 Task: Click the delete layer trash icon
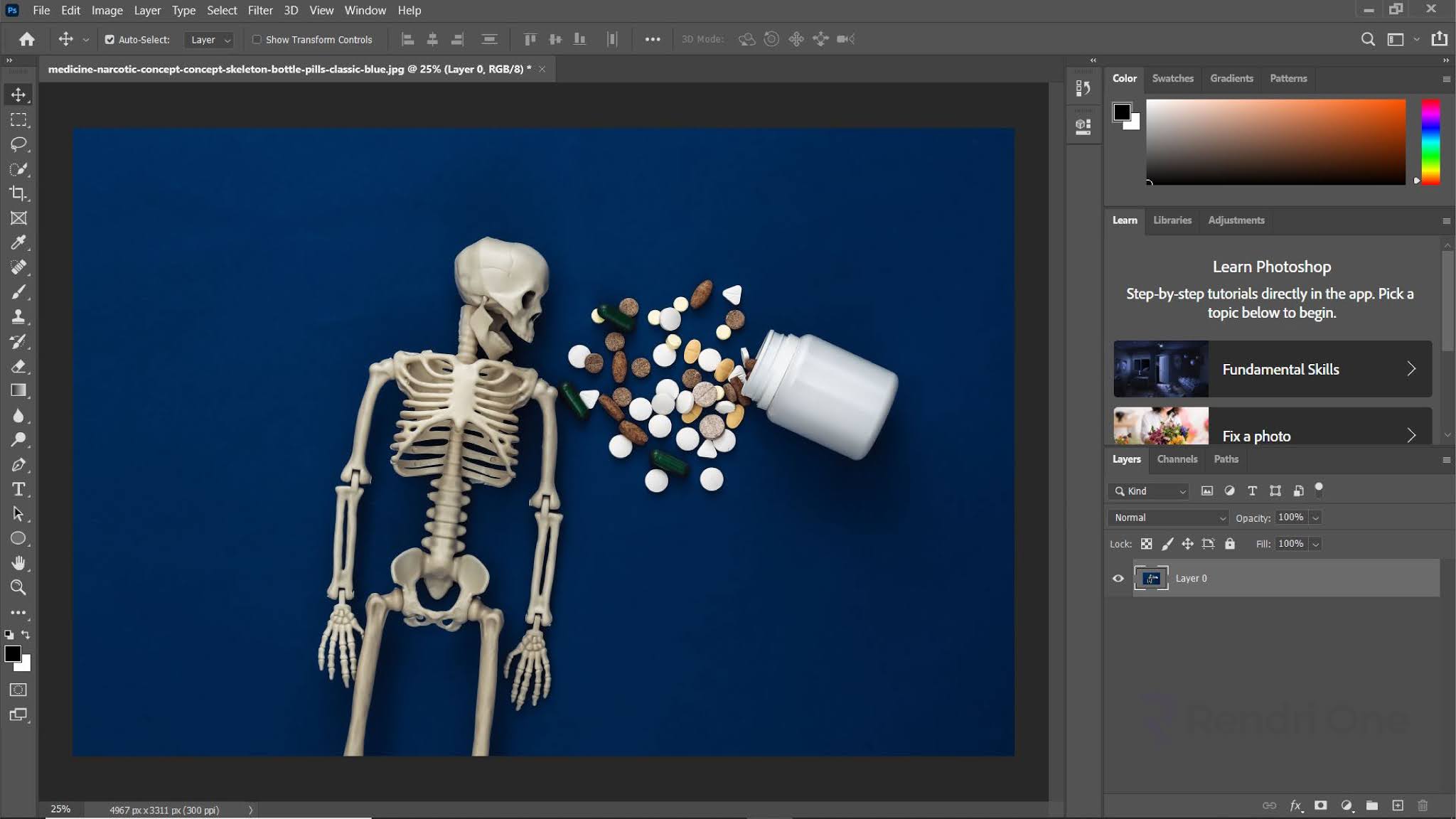[x=1423, y=805]
